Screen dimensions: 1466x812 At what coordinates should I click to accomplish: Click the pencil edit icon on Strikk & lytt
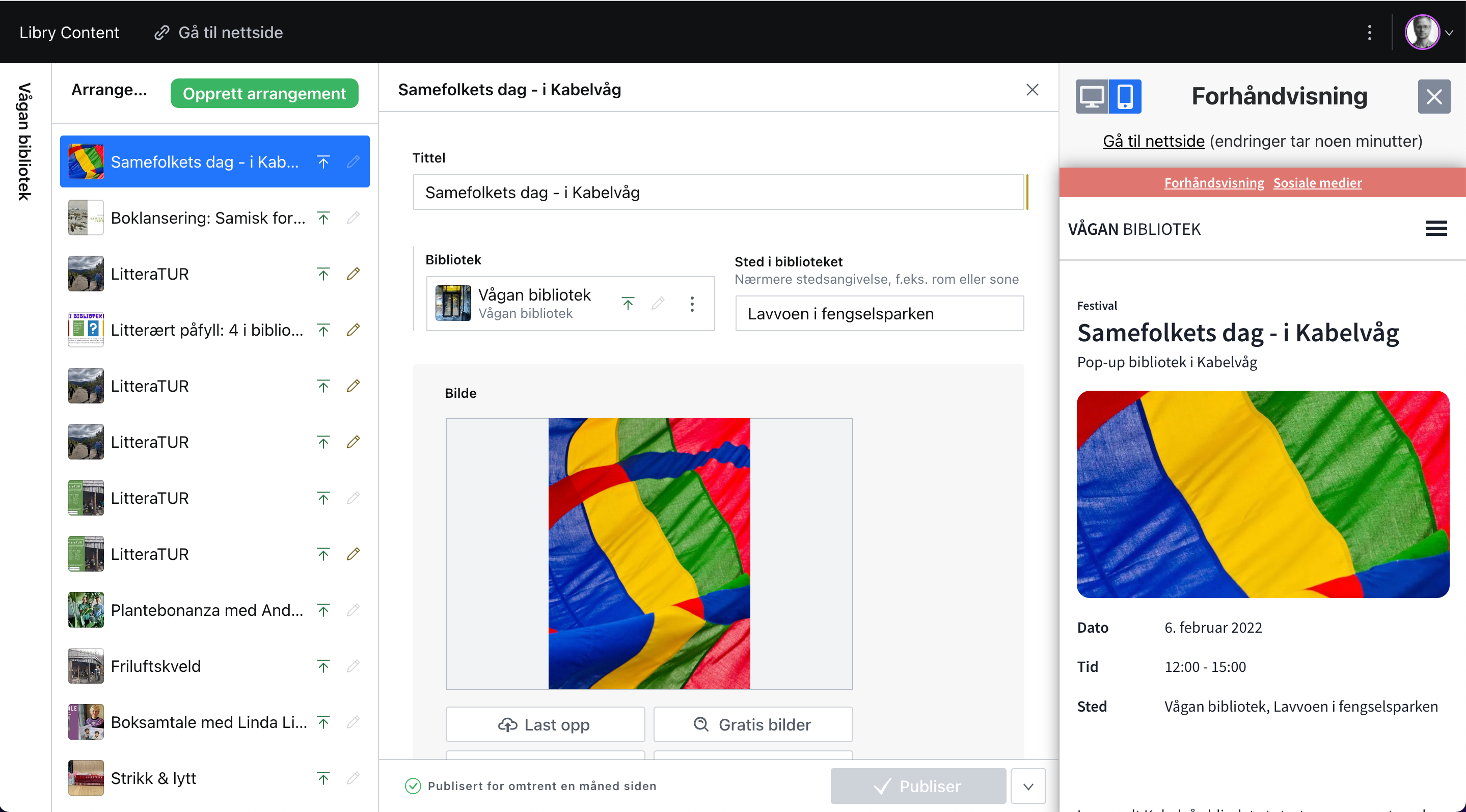pos(353,778)
